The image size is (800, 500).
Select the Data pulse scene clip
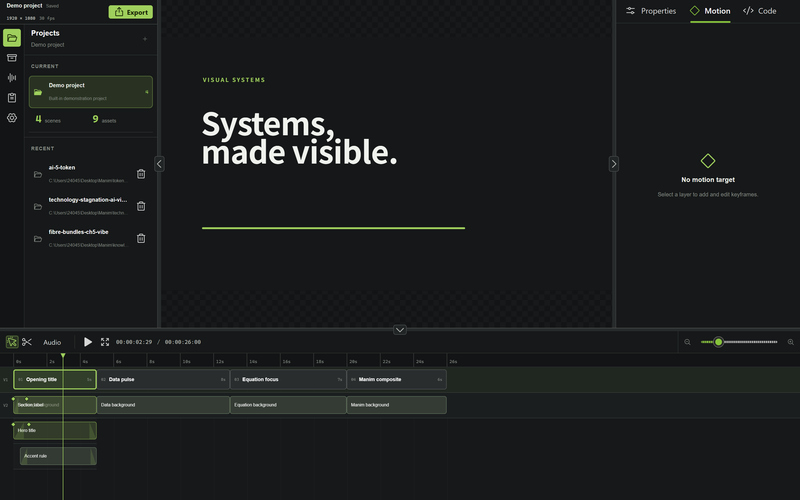click(x=163, y=380)
